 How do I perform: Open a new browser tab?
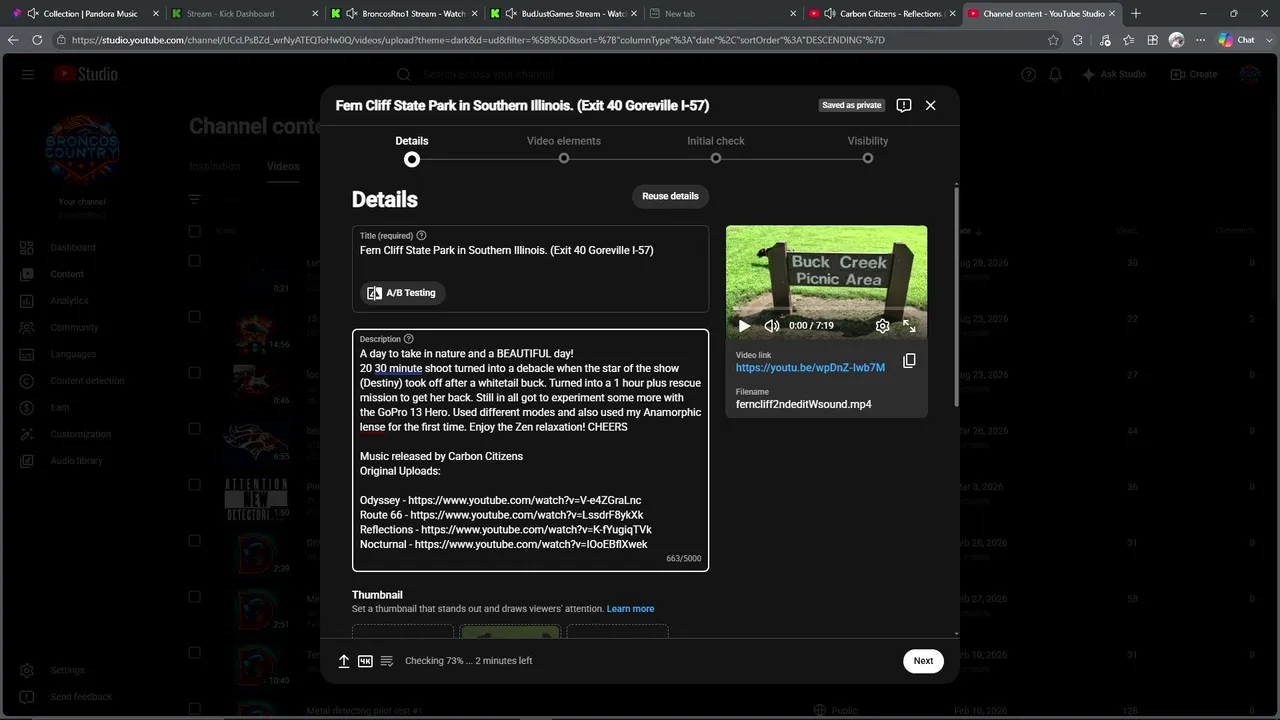click(x=1136, y=14)
